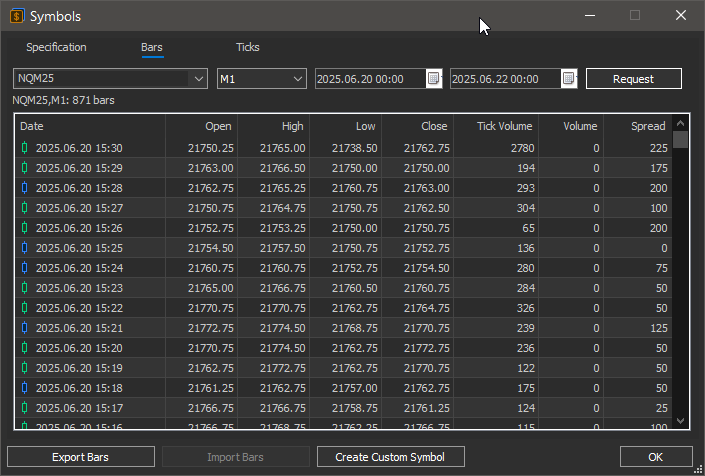Click blue candle icon for 15:25 bar
Screen dimensions: 705x476
(x=25, y=248)
